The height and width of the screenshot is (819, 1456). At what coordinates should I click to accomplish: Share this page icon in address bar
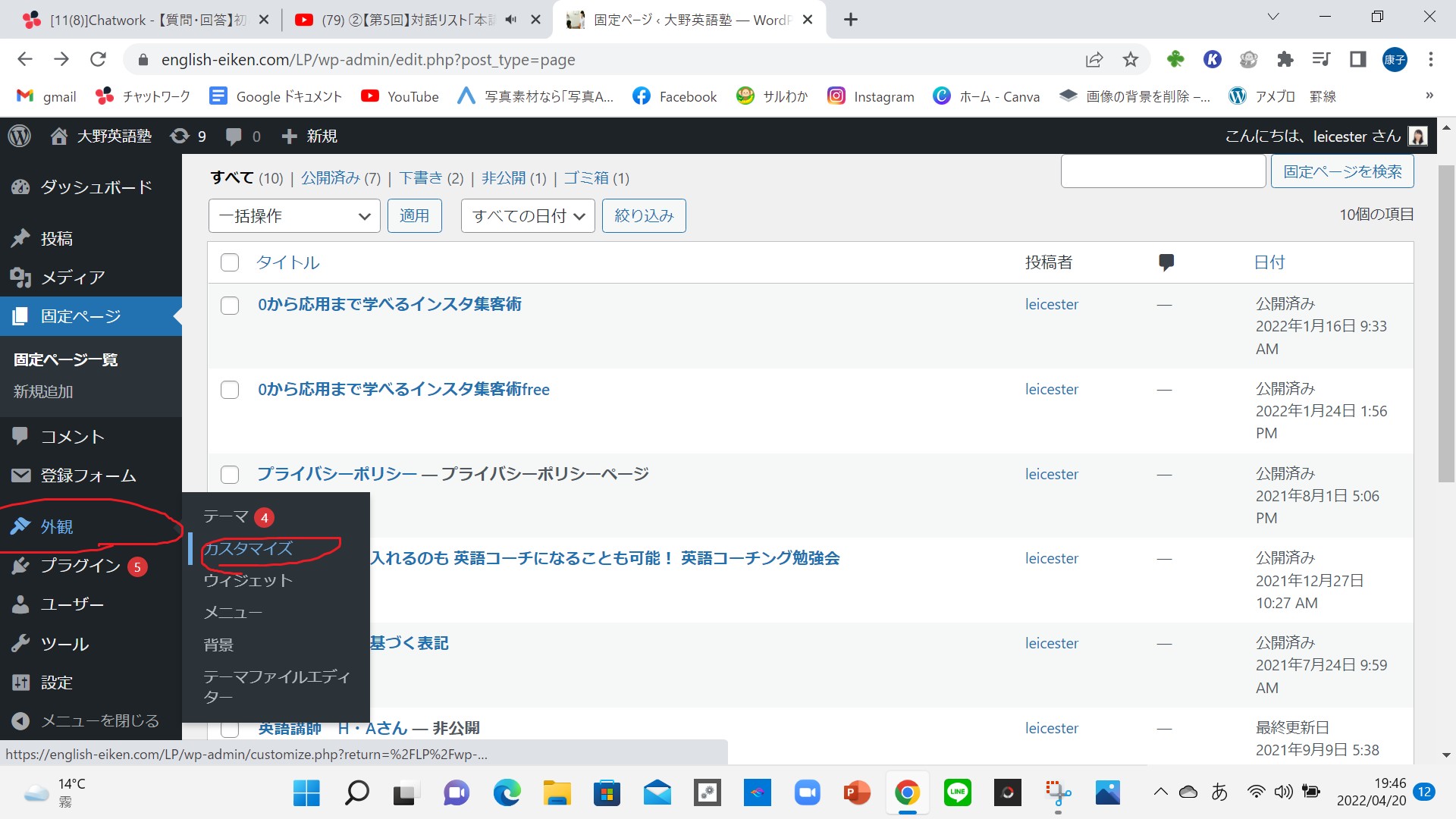coord(1094,59)
